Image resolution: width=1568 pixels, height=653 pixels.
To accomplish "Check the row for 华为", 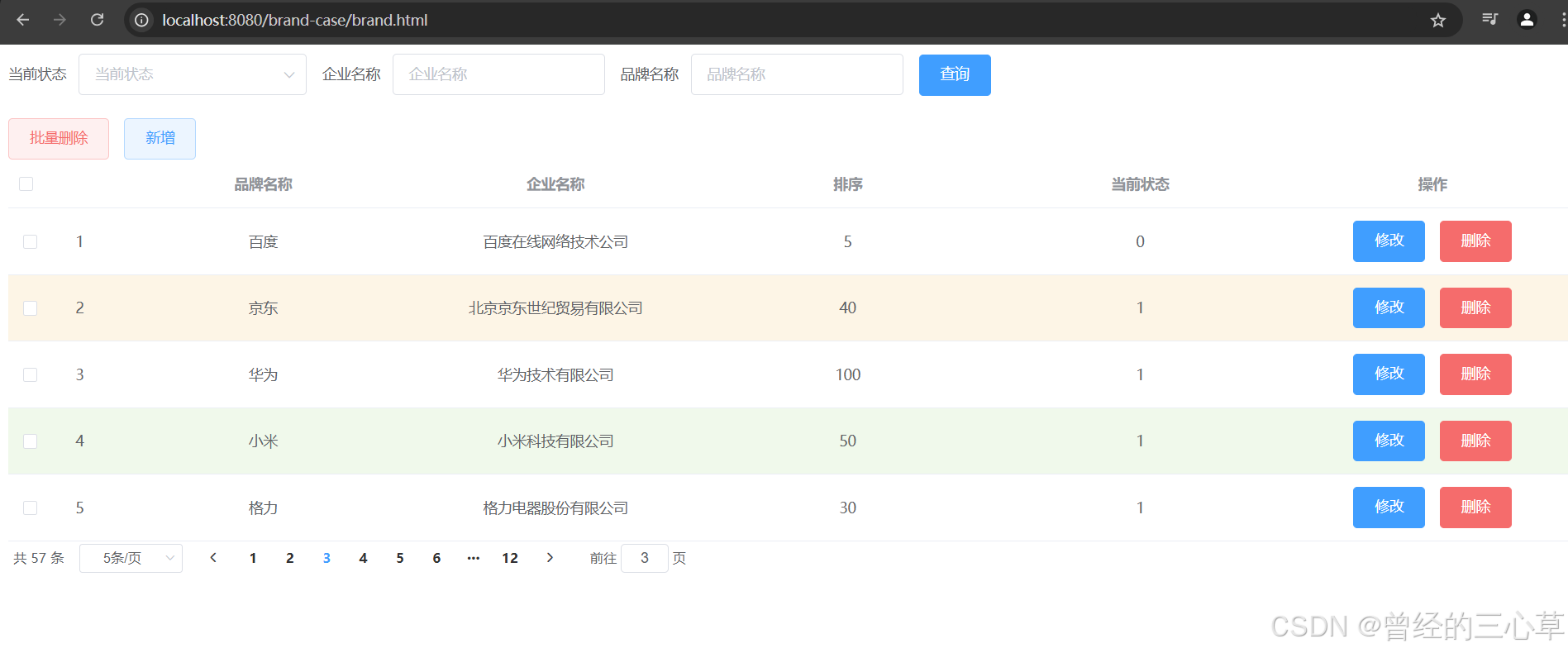I will [31, 374].
